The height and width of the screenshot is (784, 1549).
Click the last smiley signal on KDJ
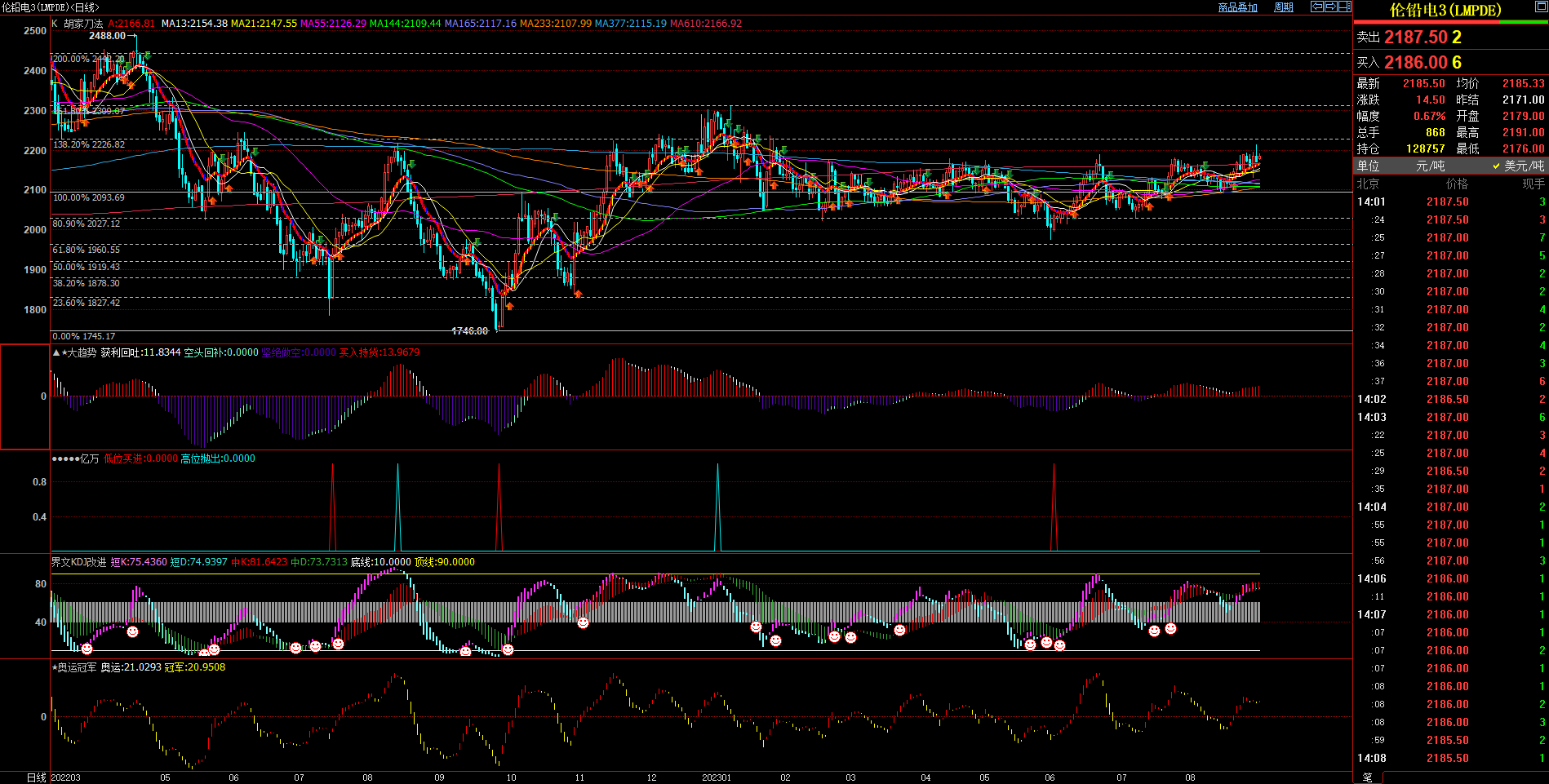[1170, 629]
